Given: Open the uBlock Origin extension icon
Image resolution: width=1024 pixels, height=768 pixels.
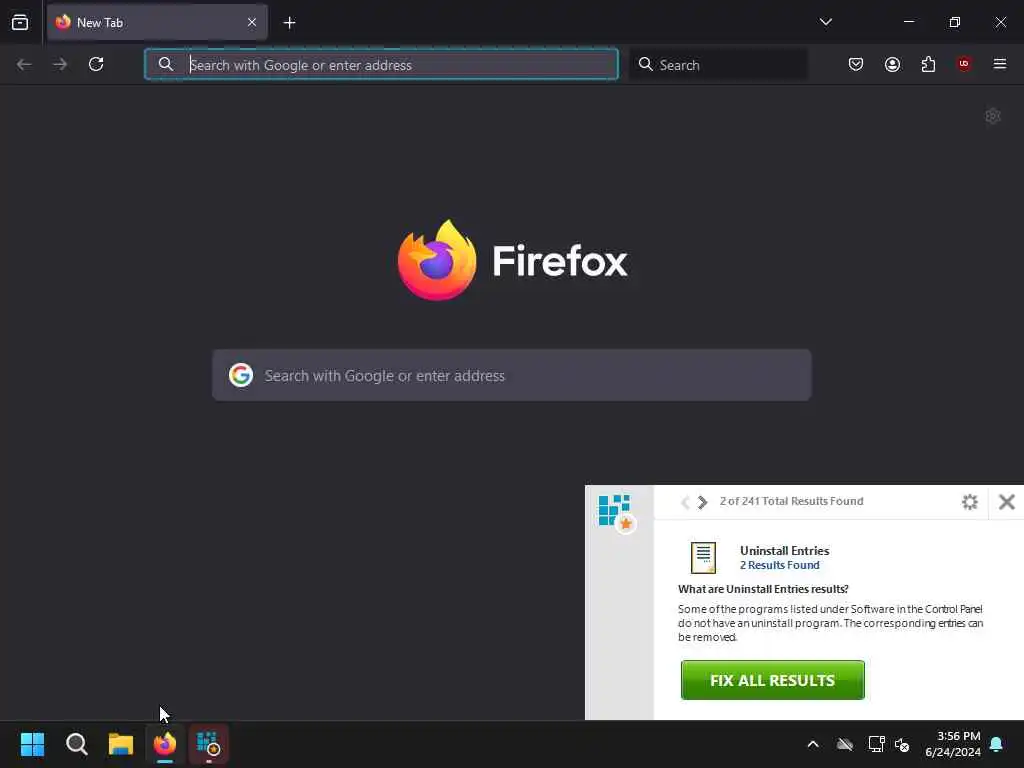Looking at the screenshot, I should [x=964, y=64].
